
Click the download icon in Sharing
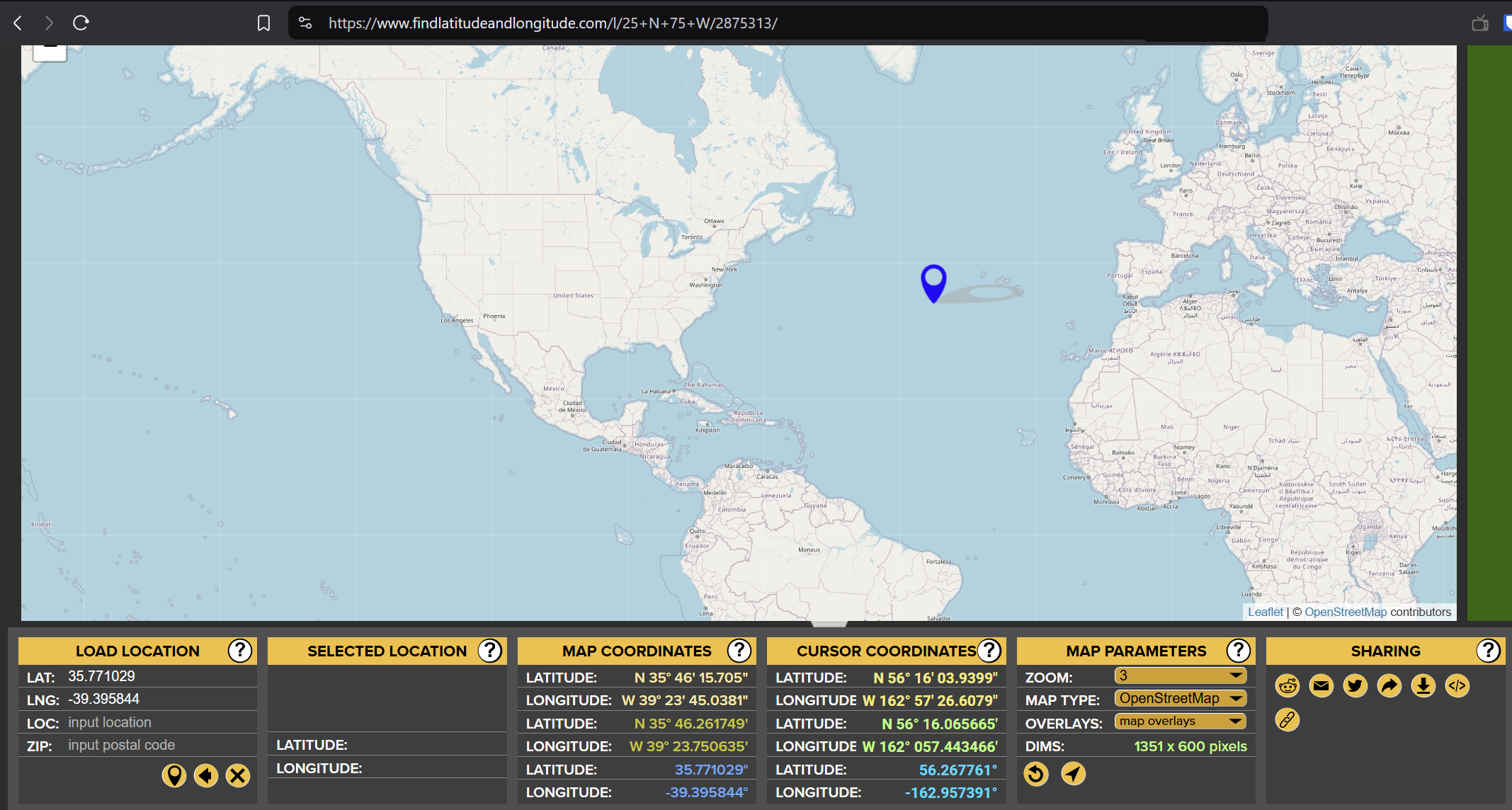1423,685
